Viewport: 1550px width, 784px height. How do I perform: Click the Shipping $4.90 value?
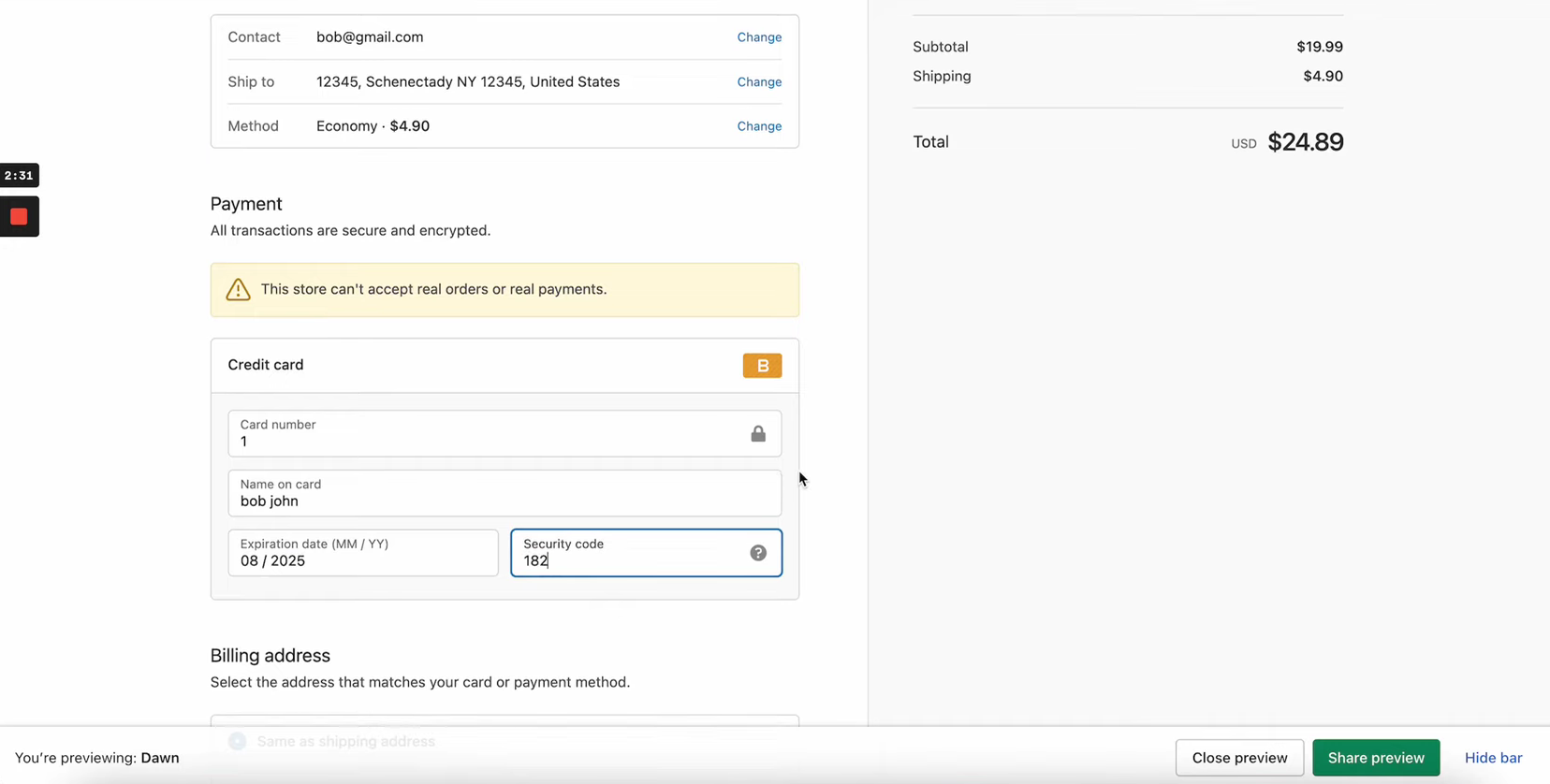tap(1323, 77)
